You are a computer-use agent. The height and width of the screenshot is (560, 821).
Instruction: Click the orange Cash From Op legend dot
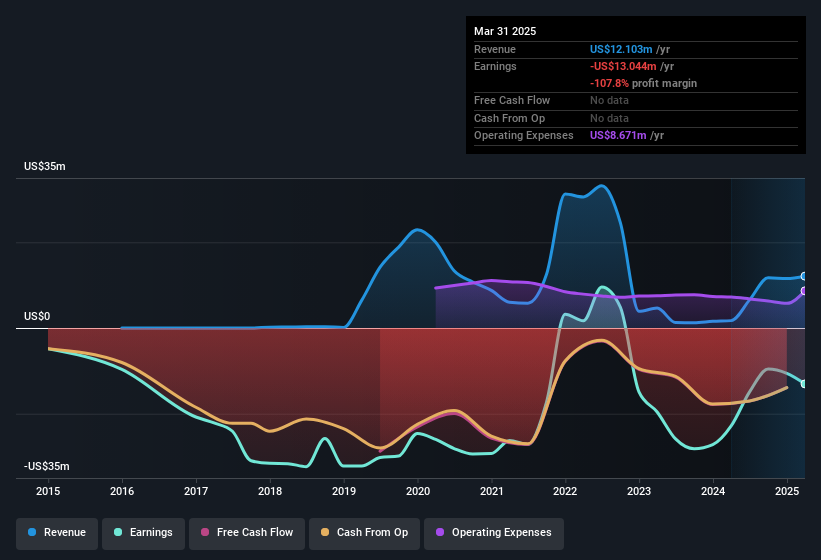(x=325, y=532)
